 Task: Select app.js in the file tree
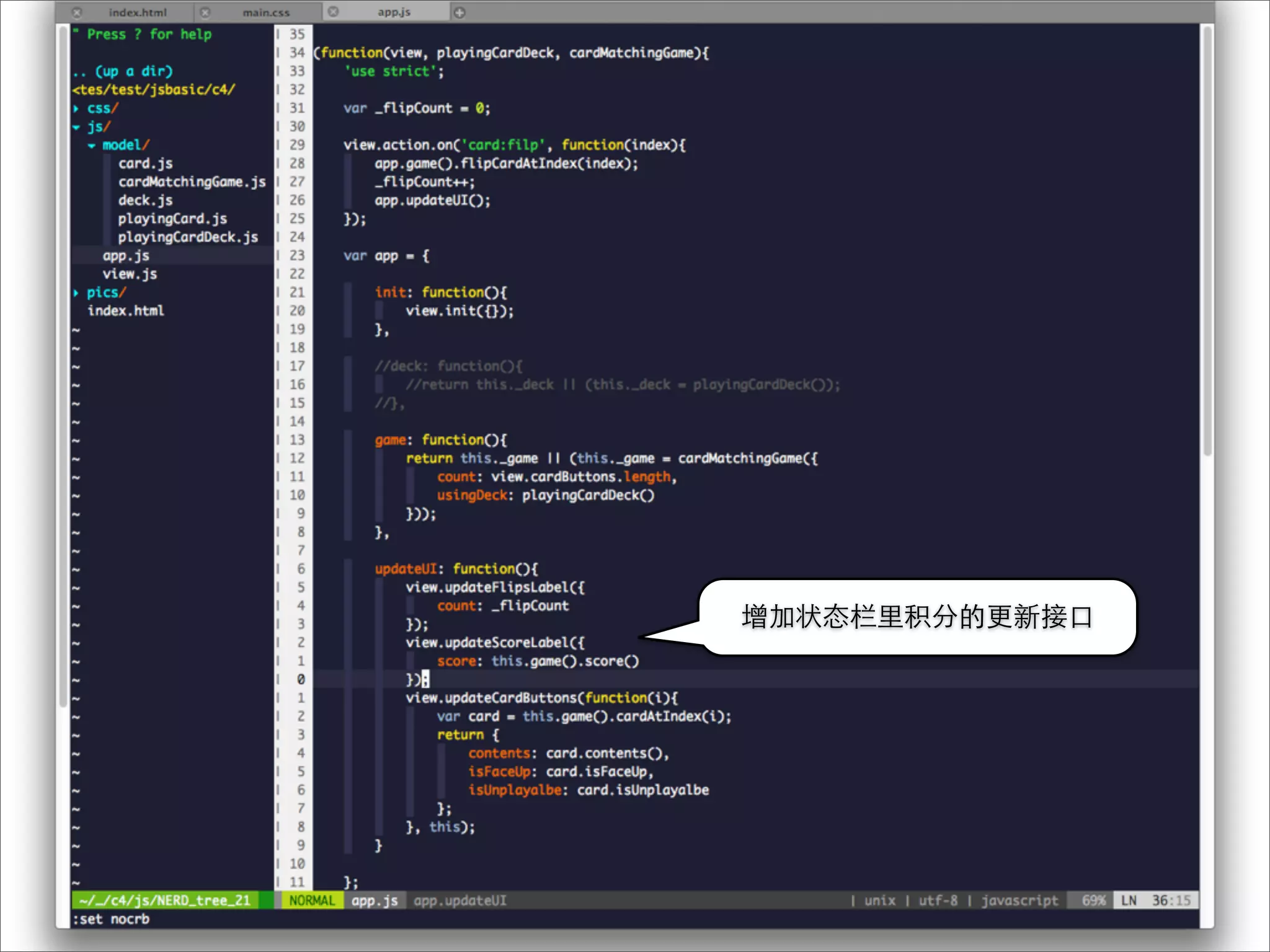click(126, 256)
